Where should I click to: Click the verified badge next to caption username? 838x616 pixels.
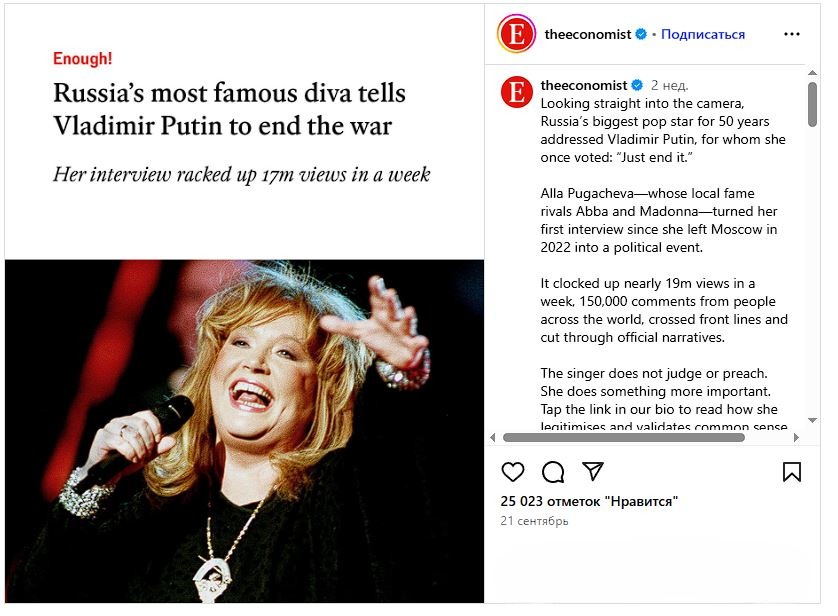coord(637,86)
